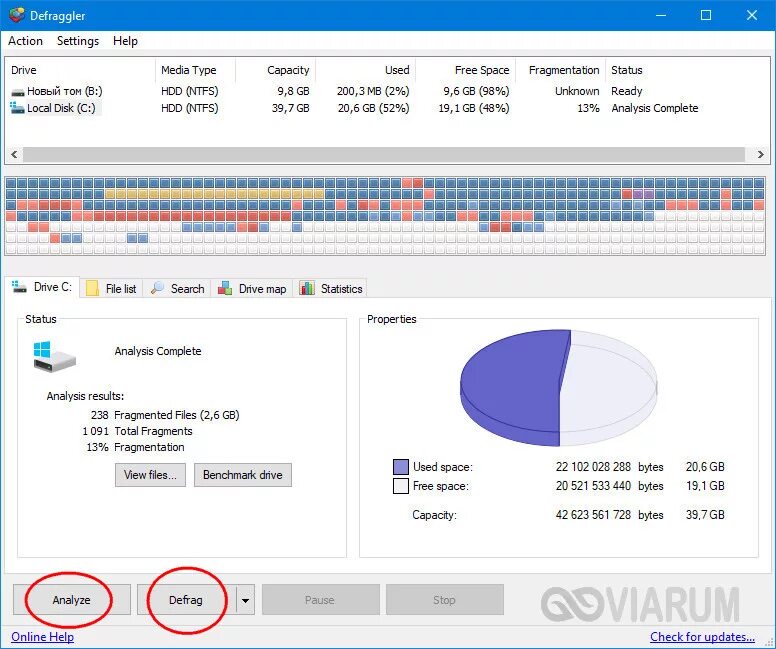Click the bar chart icon on Statistics tab
Viewport: 776px width, 649px height.
click(307, 288)
